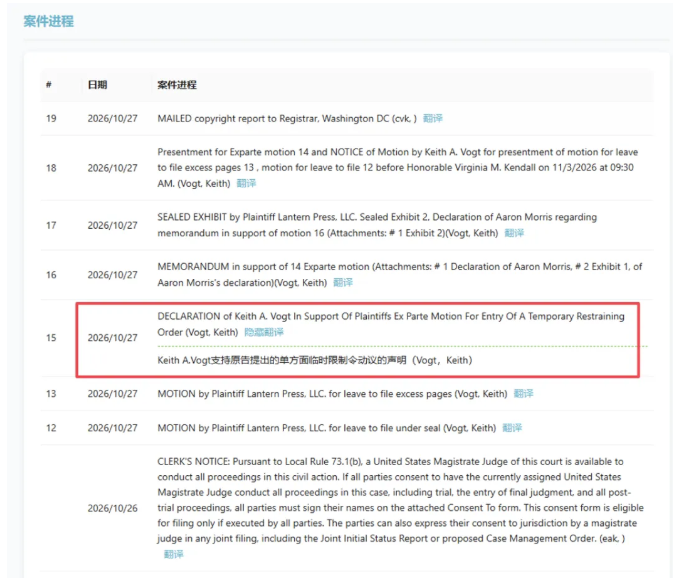The height and width of the screenshot is (583, 673).
Task: Select row number 16
Action: tap(51, 275)
